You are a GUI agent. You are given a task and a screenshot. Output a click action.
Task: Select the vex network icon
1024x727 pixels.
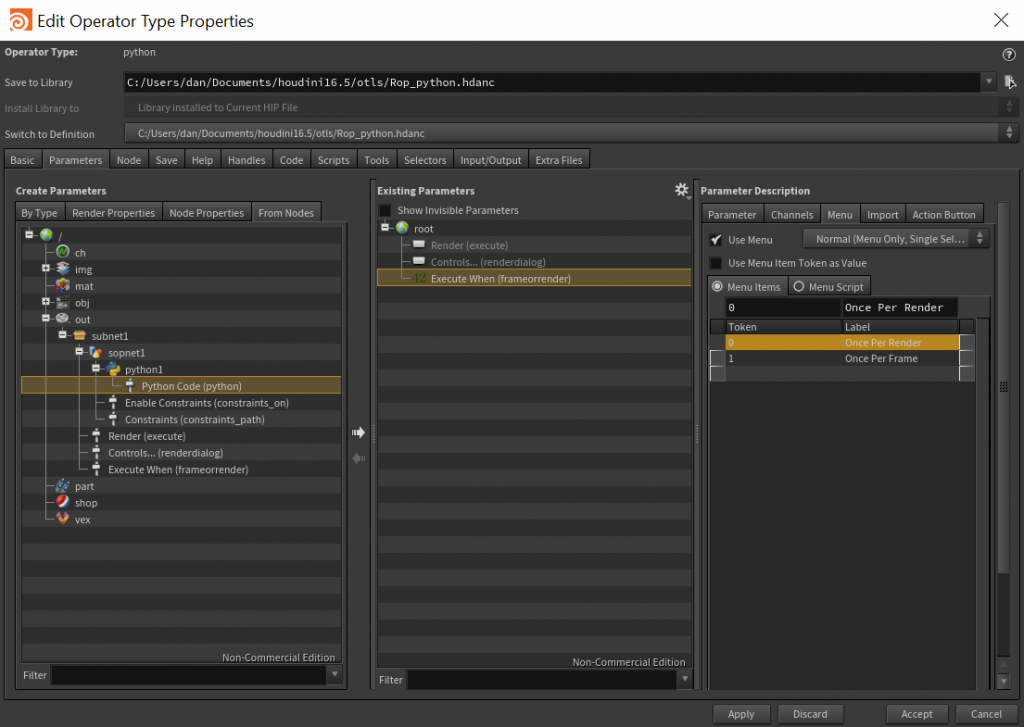(x=62, y=519)
